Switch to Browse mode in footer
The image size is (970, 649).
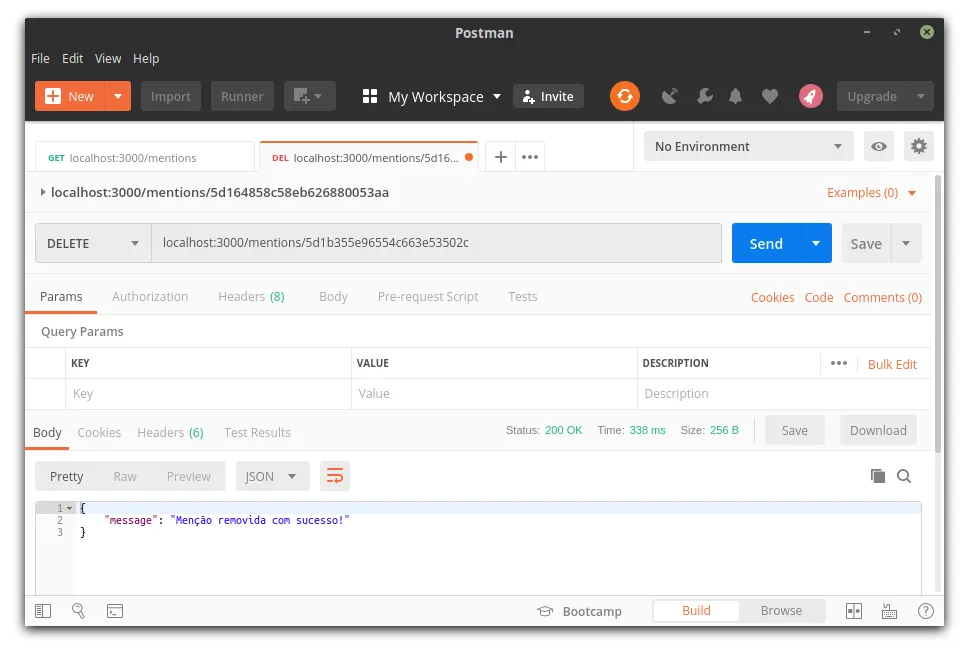tap(781, 611)
